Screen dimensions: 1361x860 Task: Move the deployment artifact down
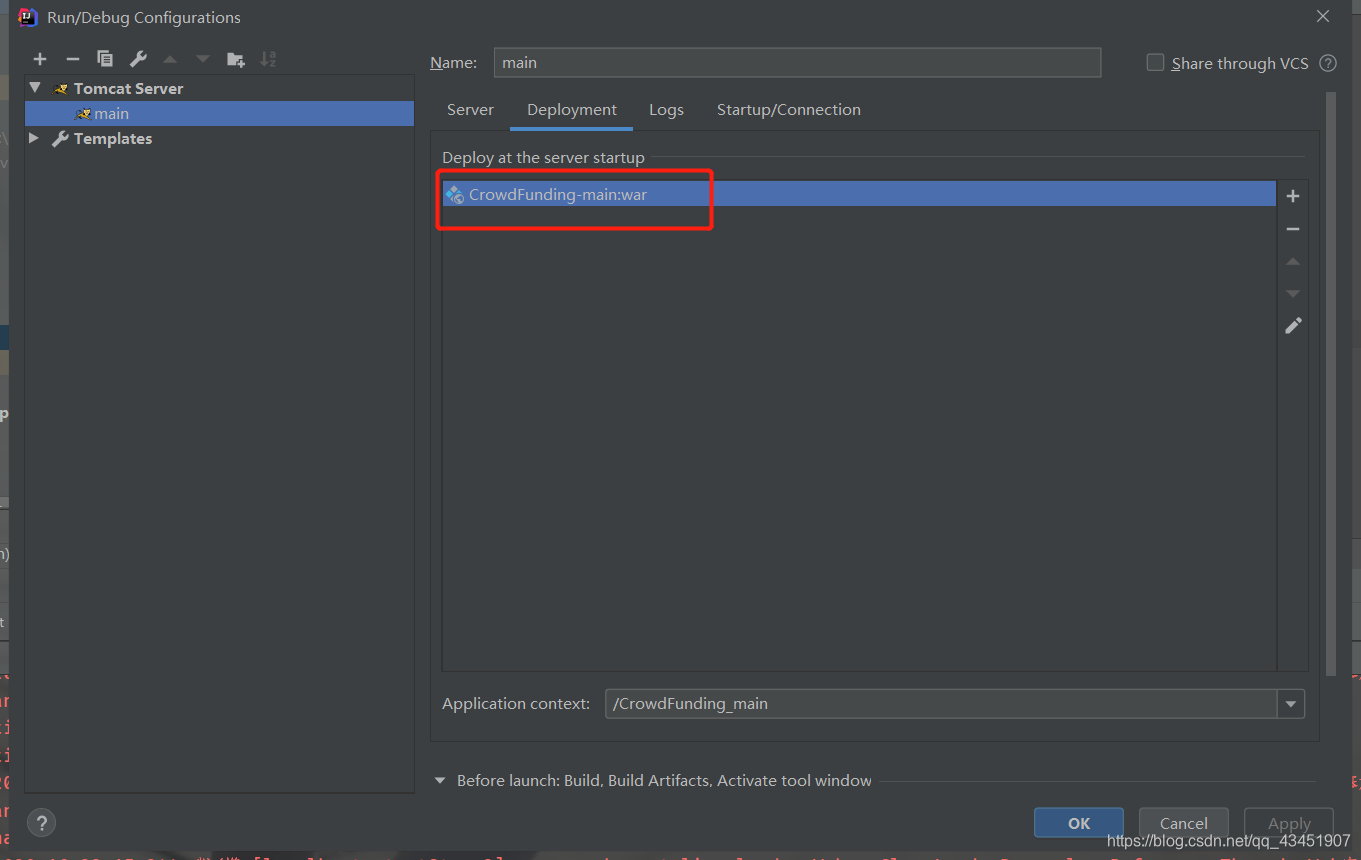(1293, 293)
